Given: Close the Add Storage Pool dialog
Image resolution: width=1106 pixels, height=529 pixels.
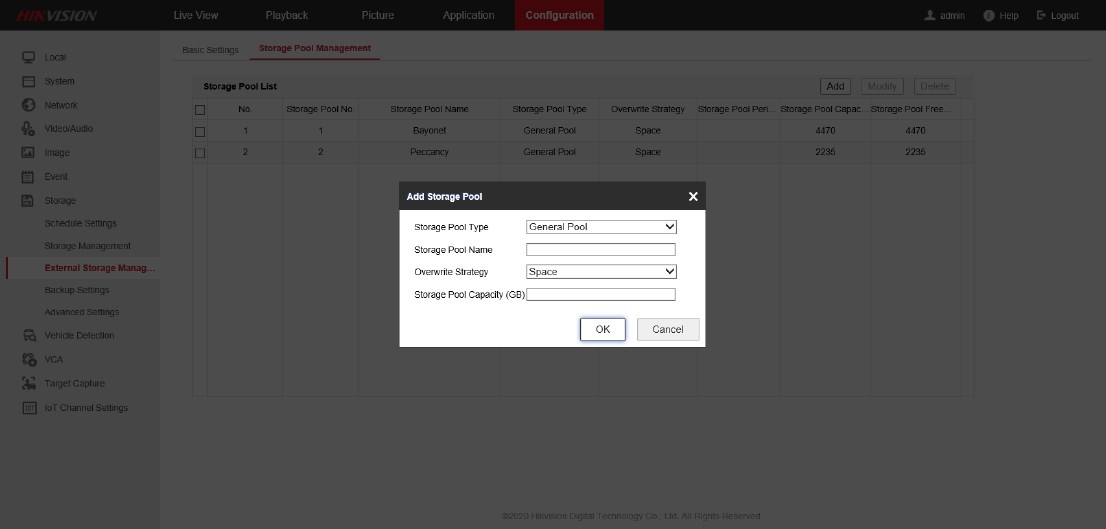Looking at the screenshot, I should (693, 197).
